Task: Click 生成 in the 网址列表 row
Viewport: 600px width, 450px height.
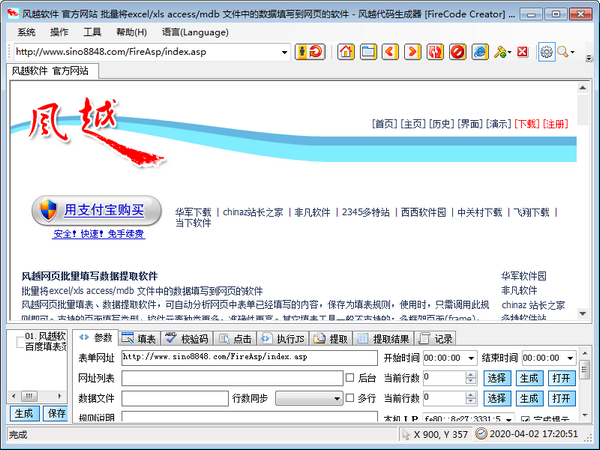Action: coord(529,378)
